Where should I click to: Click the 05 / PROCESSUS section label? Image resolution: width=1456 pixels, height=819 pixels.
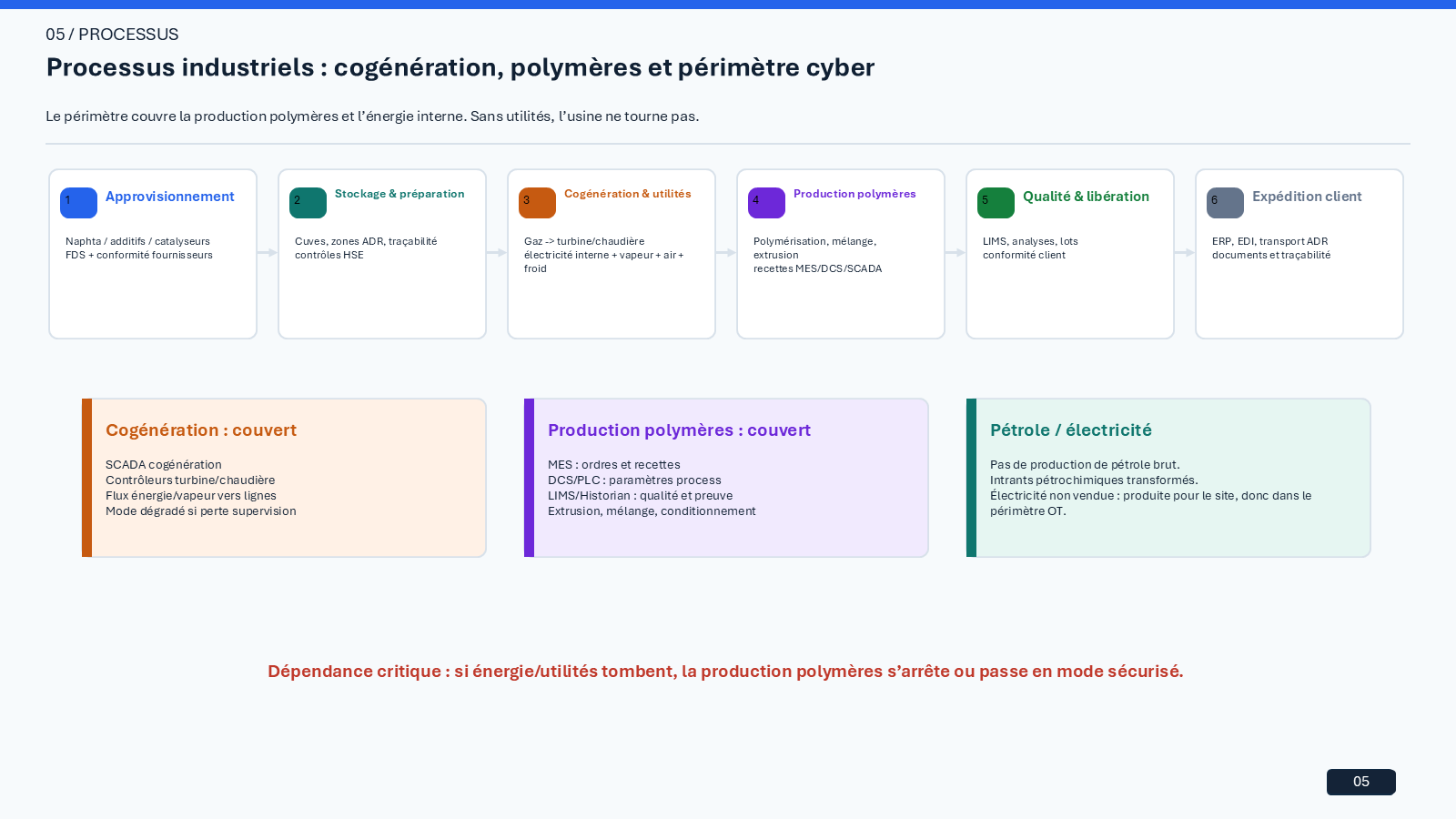(x=112, y=35)
